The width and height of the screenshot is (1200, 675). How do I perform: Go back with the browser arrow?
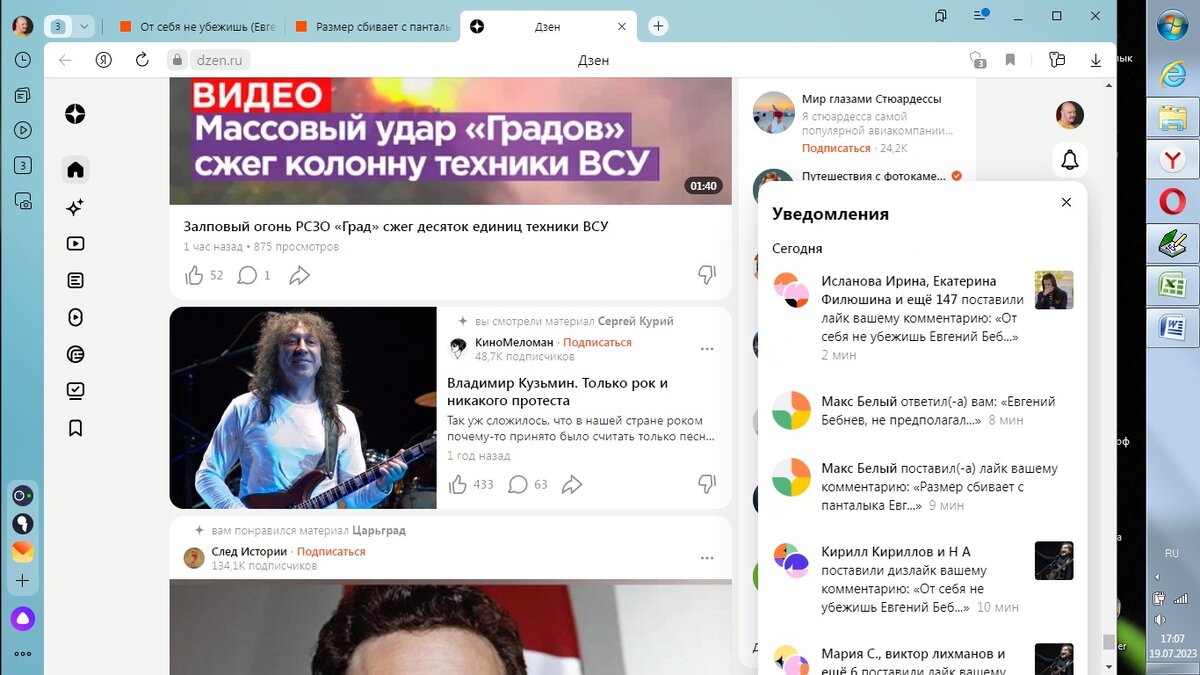tap(65, 60)
